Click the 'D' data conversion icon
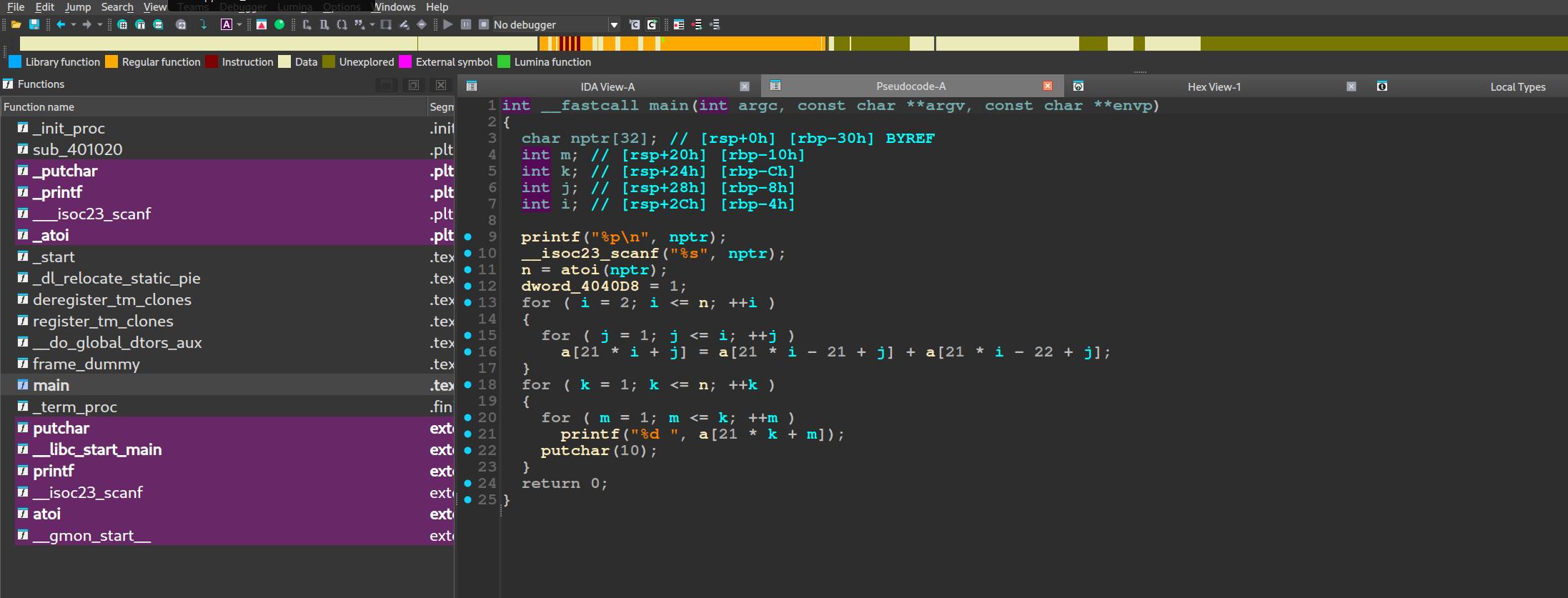This screenshot has height=598, width=1568. 324,24
